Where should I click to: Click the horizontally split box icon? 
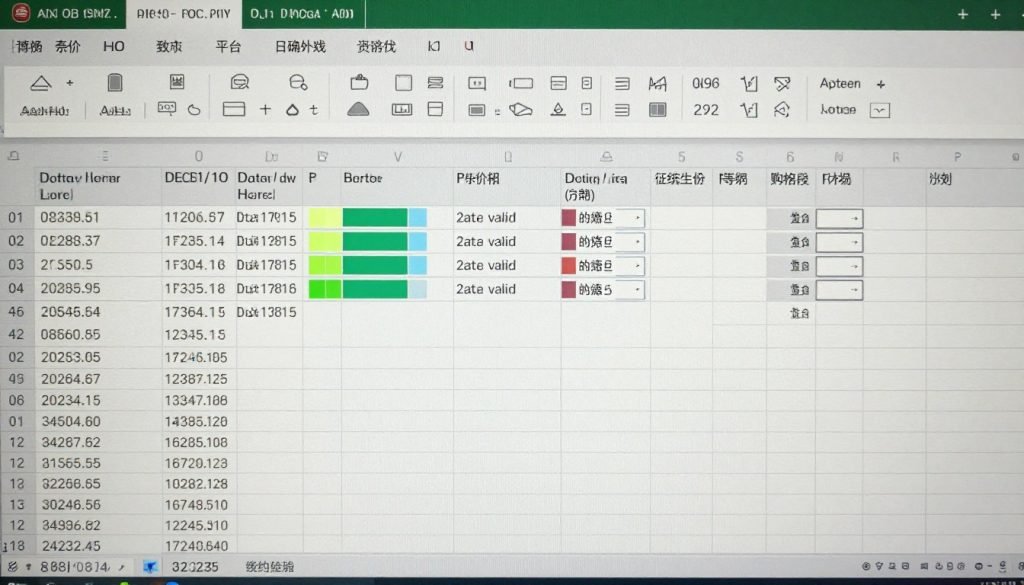pos(436,109)
